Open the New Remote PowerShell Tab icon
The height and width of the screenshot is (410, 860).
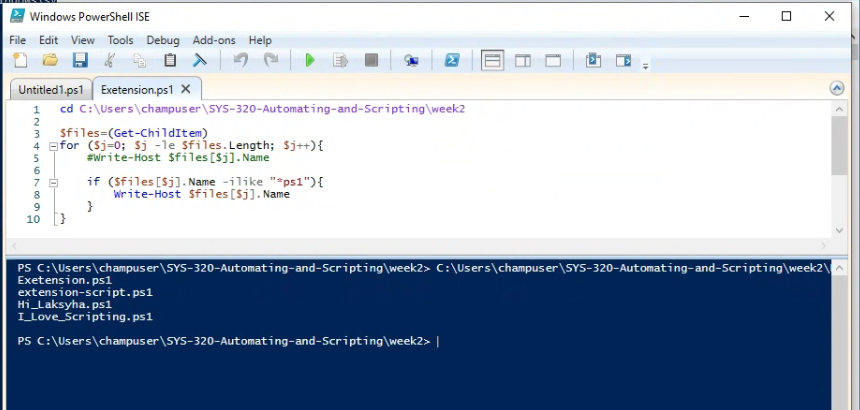click(411, 61)
